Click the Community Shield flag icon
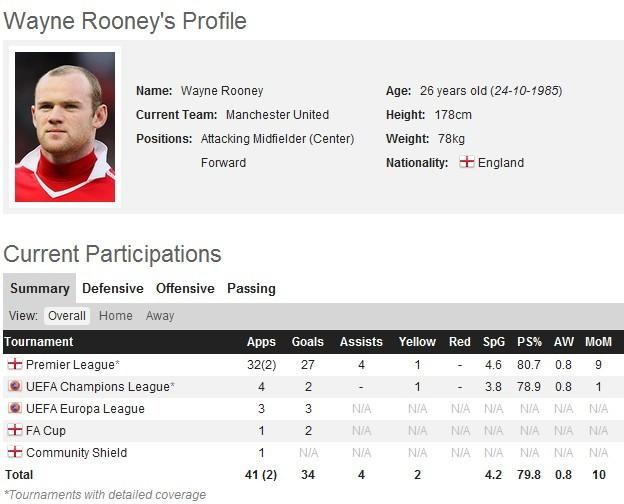This screenshot has width=624, height=504. coord(14,452)
